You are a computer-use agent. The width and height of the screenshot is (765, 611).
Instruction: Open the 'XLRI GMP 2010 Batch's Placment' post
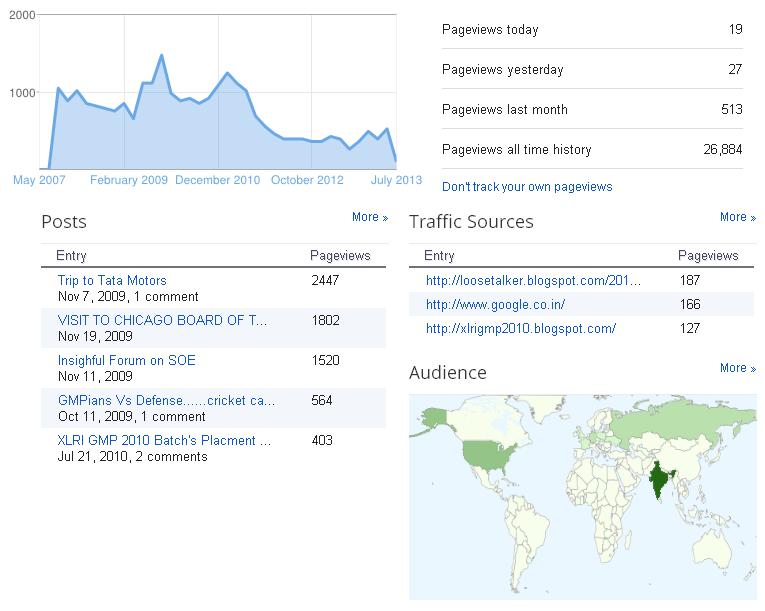(164, 440)
